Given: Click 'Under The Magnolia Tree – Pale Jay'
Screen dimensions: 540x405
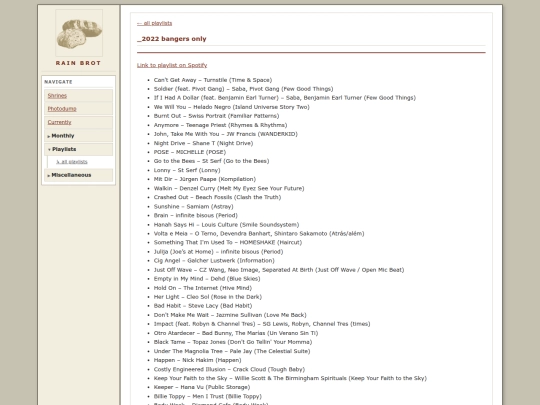Looking at the screenshot, I should (x=232, y=351).
